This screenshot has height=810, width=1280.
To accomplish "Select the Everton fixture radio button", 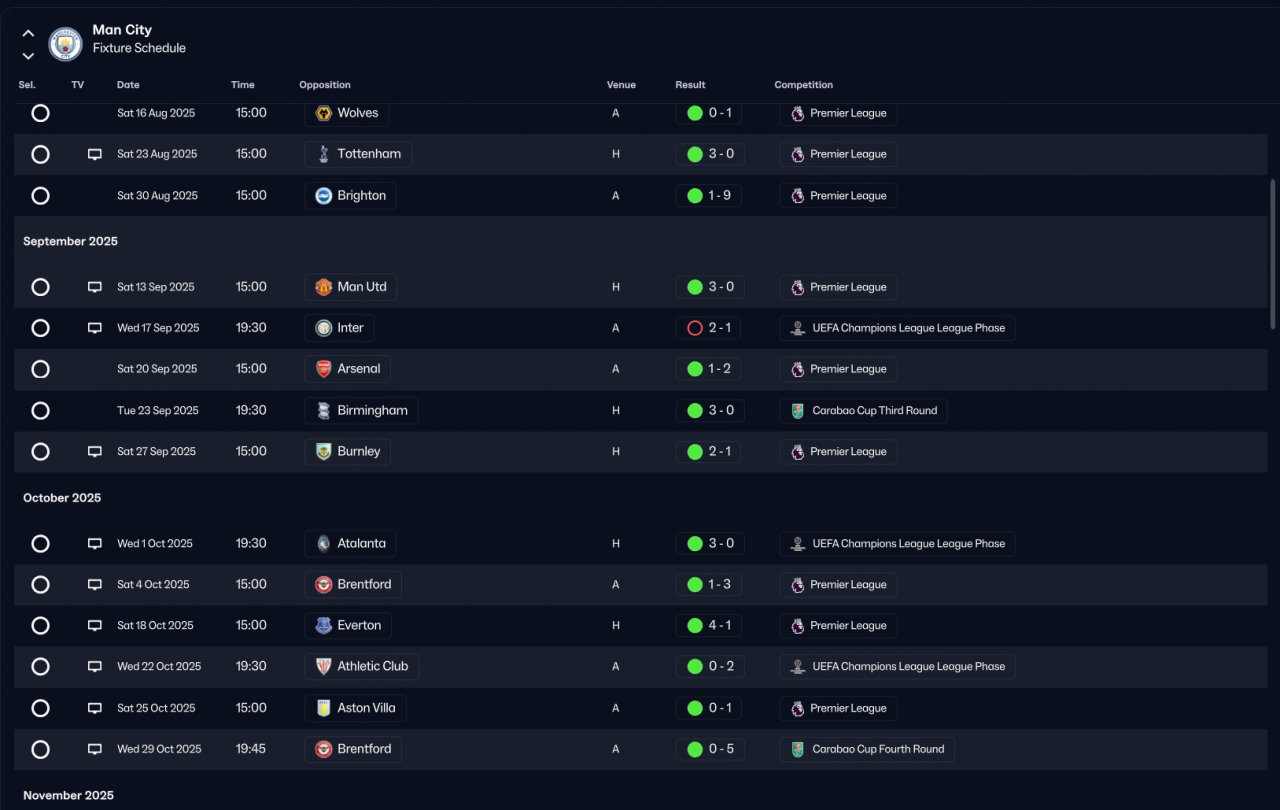I will (40, 626).
